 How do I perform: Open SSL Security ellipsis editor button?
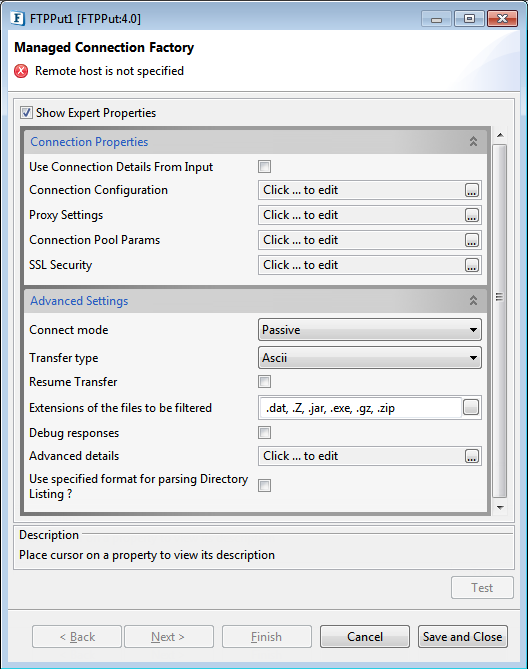(471, 265)
